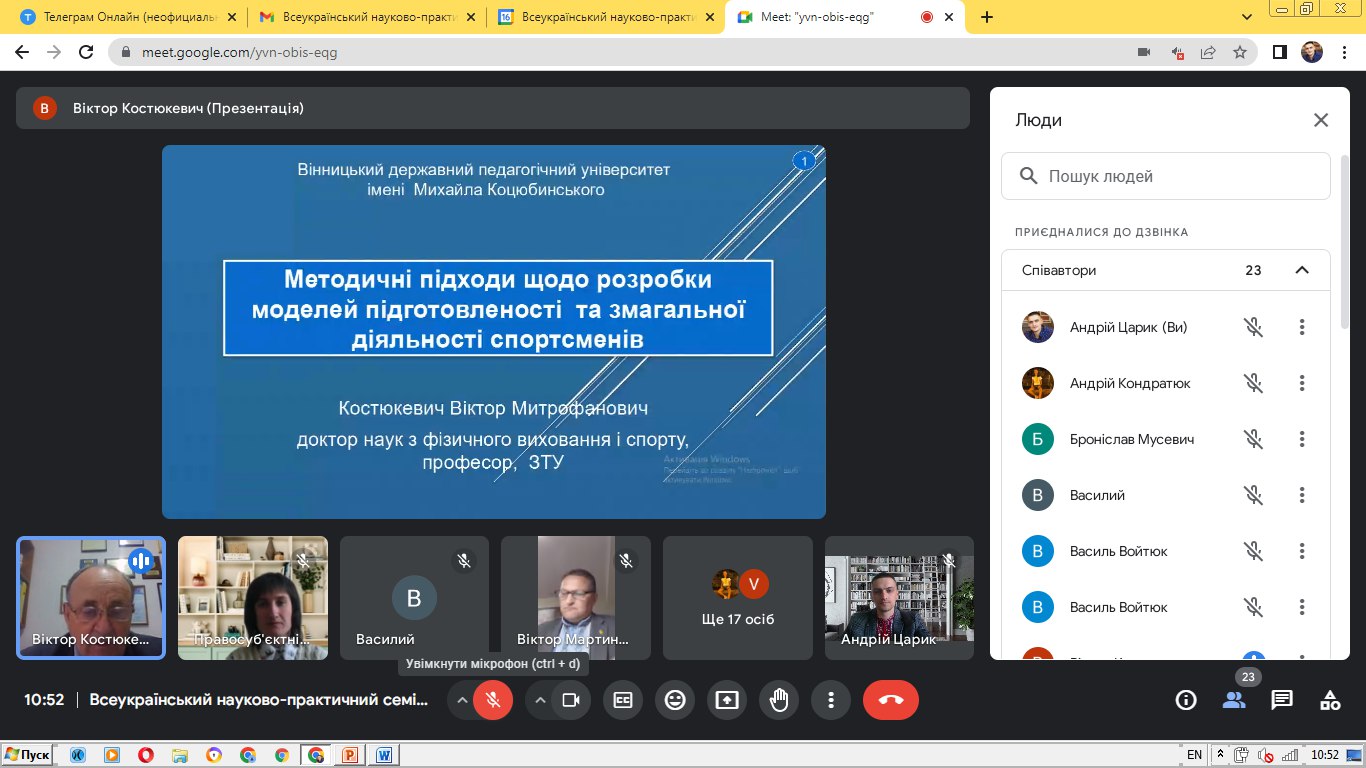
Task: Click the Пуск start button in taskbar
Action: (28, 755)
